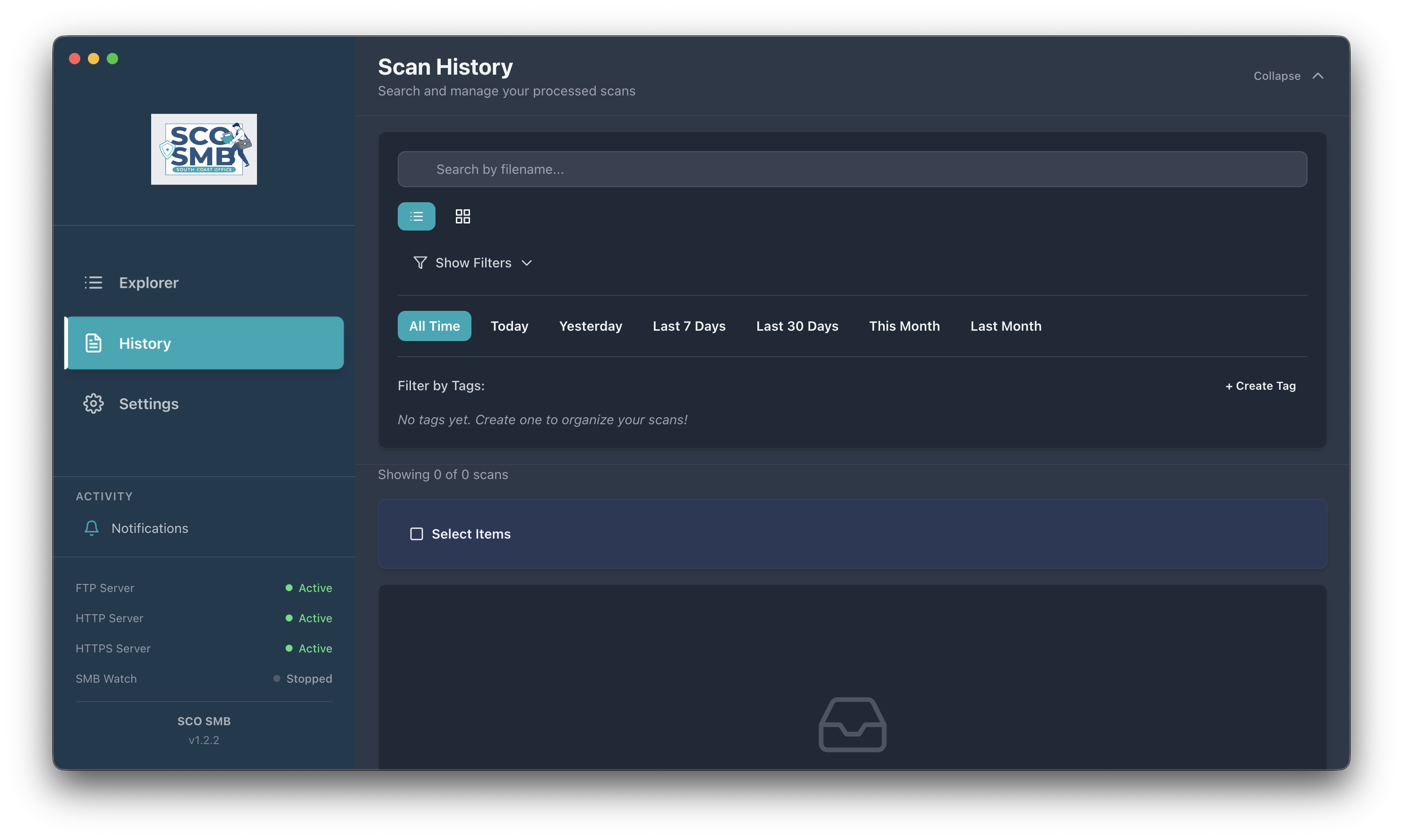Open the Settings page
Screen dimensions: 1403x840
204,403
